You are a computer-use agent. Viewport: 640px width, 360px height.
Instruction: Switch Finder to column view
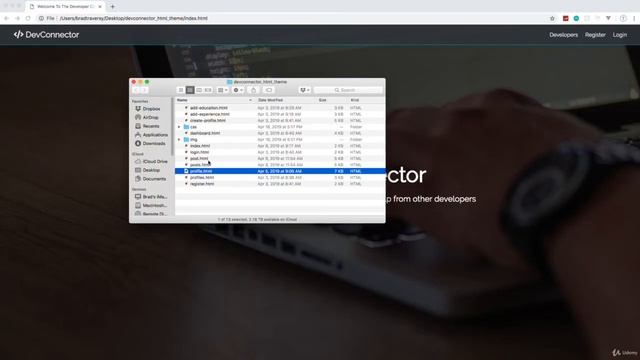click(x=199, y=90)
